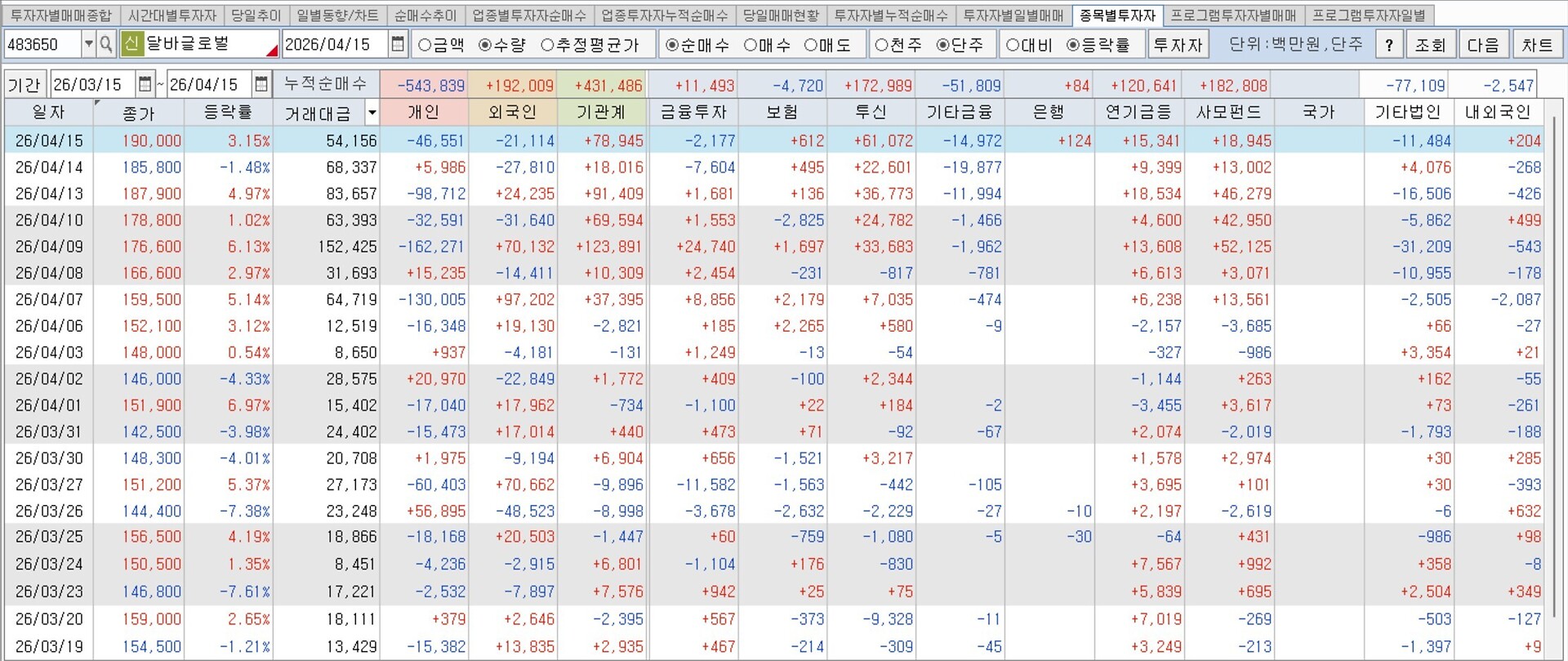Open stock search with the magnifier icon
1568x661 pixels.
[105, 44]
